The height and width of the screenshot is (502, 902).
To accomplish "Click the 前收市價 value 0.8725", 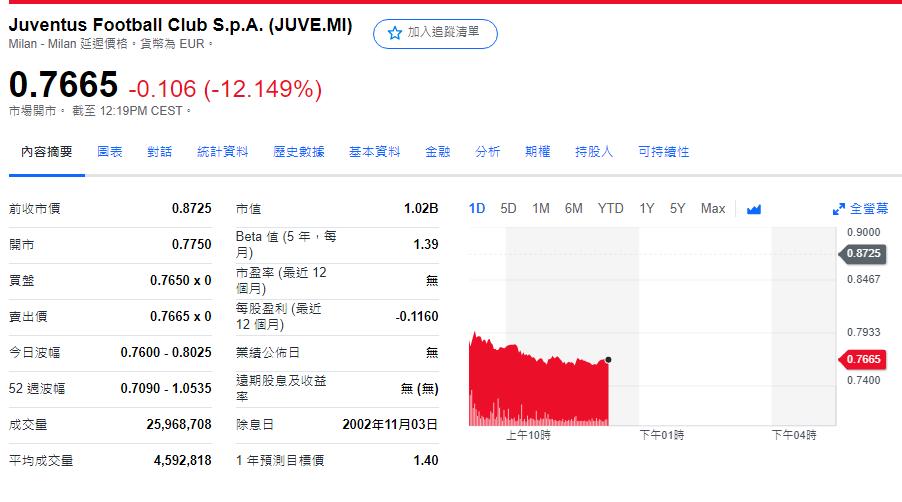I will [x=192, y=208].
